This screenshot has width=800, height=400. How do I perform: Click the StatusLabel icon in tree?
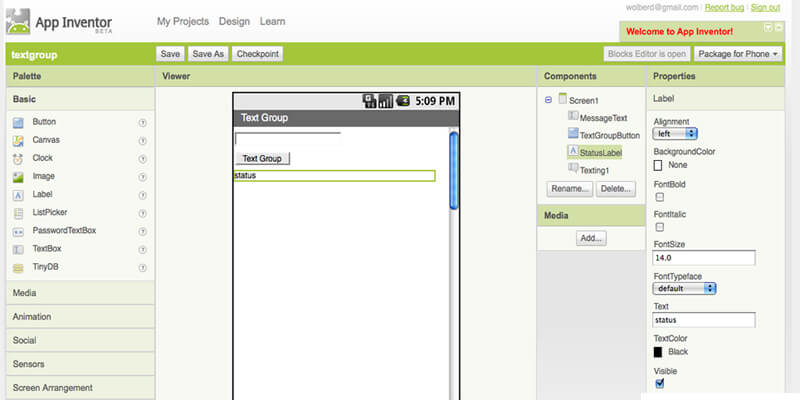573,151
